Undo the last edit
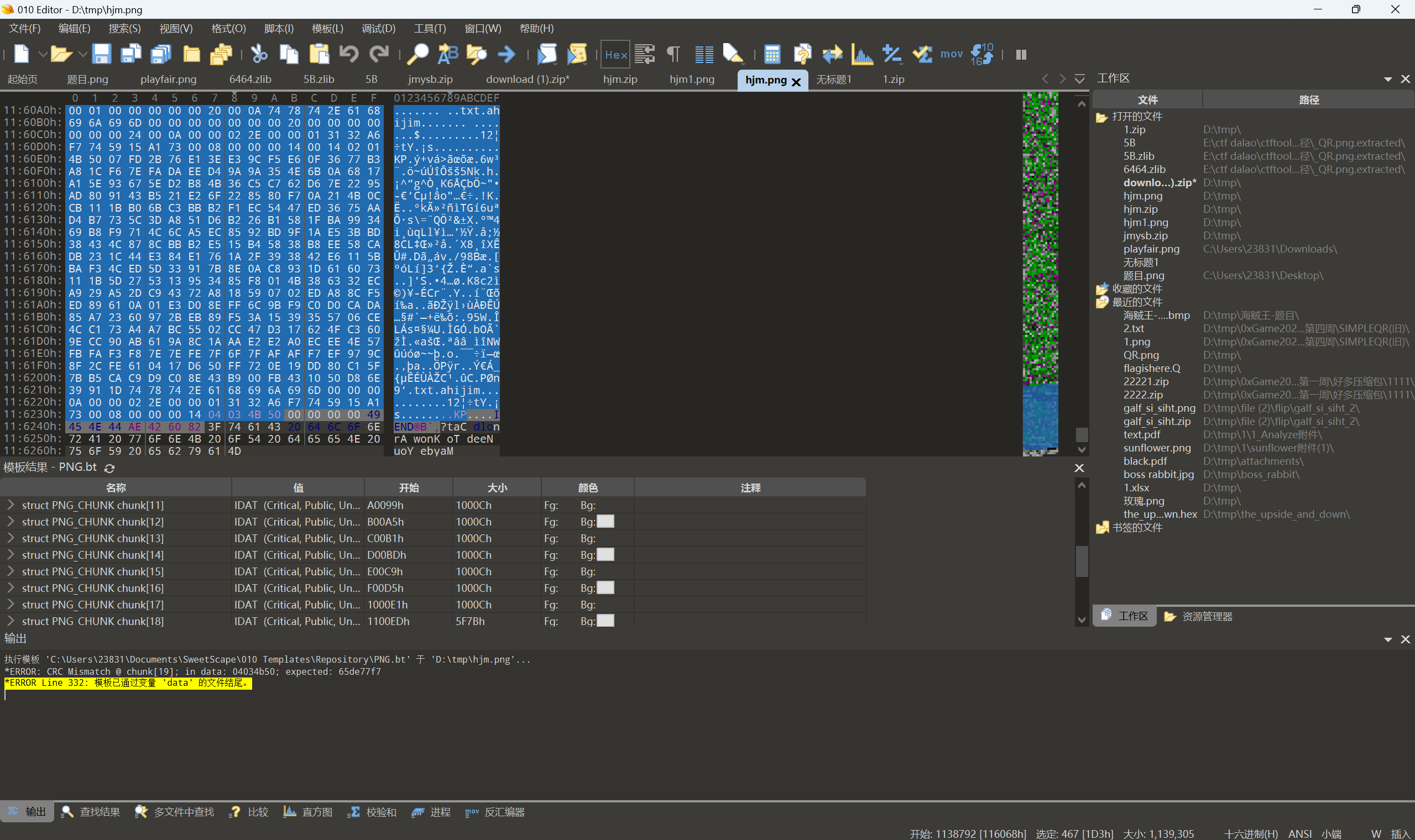Image resolution: width=1415 pixels, height=840 pixels. click(x=349, y=54)
